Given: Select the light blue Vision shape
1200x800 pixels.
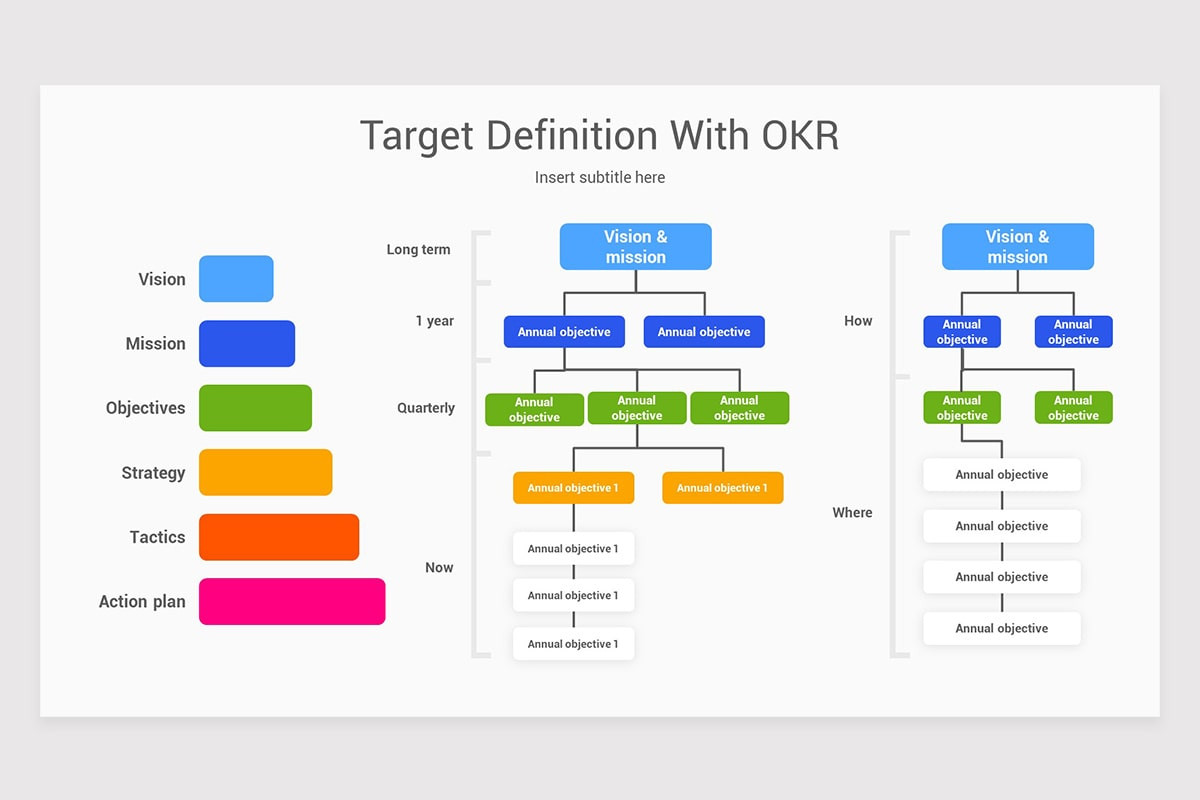Looking at the screenshot, I should [236, 279].
